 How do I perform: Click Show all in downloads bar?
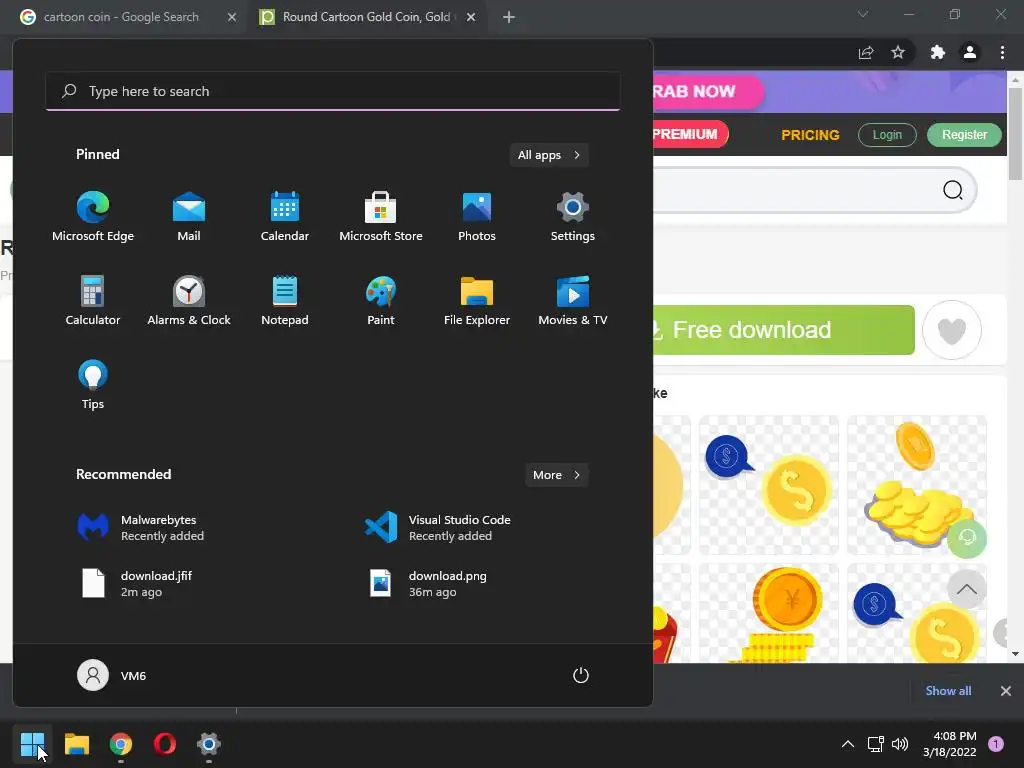tap(948, 691)
